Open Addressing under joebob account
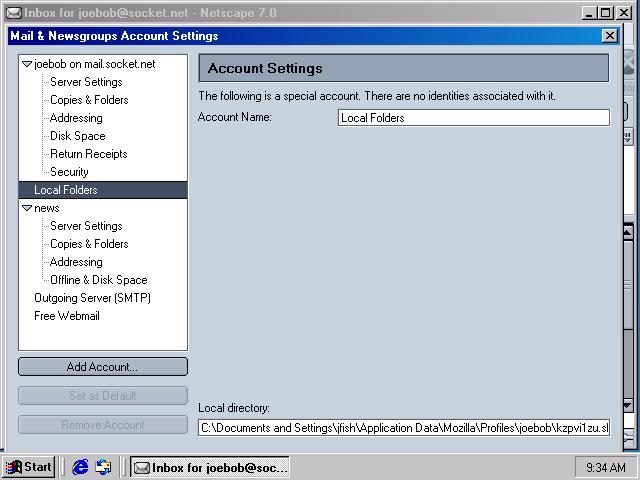Screen dimensions: 640x480 pyautogui.click(x=76, y=118)
